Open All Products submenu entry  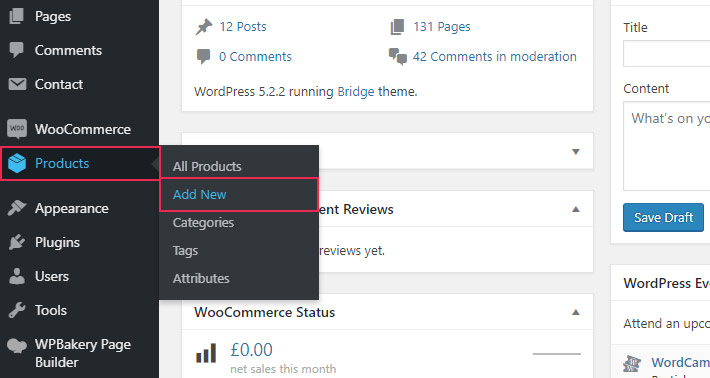point(207,167)
